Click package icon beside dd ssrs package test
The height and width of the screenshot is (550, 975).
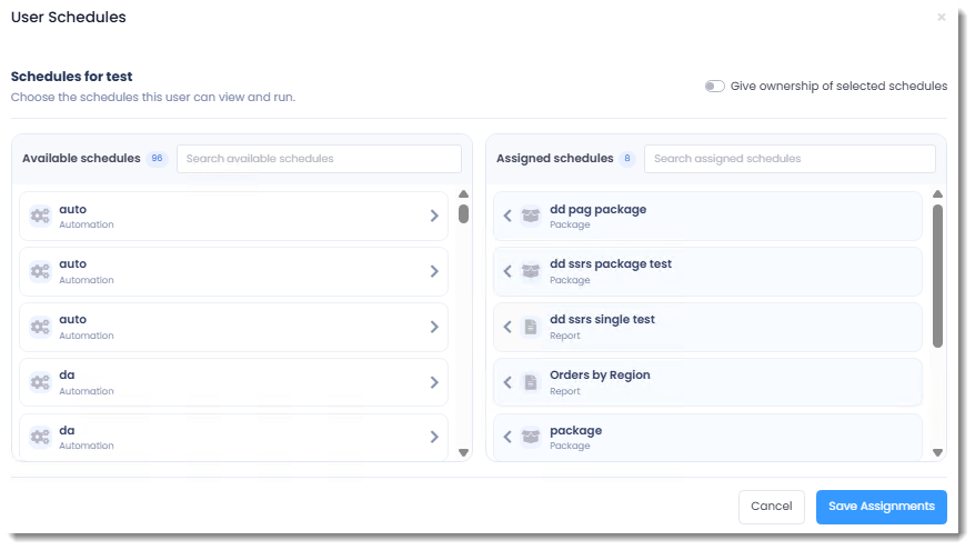pyautogui.click(x=530, y=271)
